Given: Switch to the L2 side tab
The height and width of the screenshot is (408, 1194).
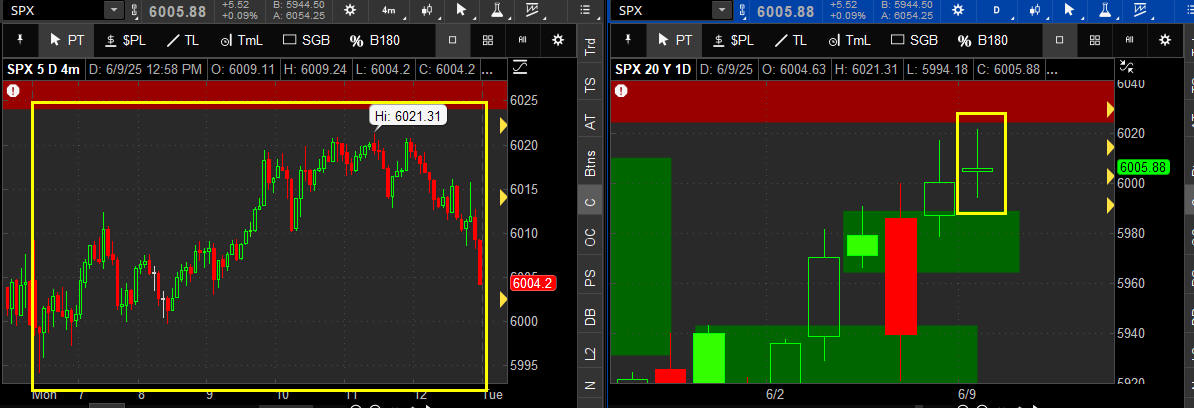Looking at the screenshot, I should 590,352.
